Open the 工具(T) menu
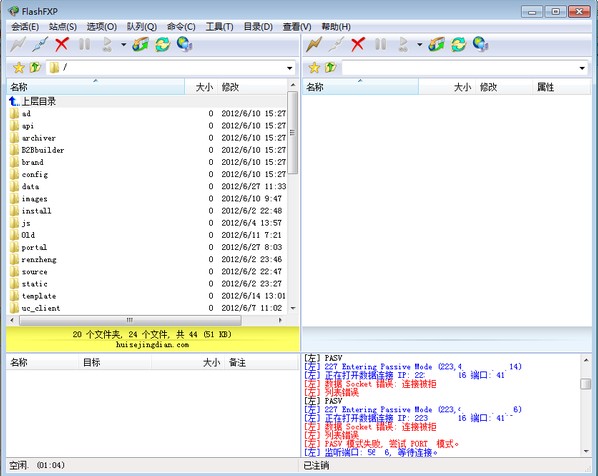Screen dimensions: 598x476 tap(219, 27)
